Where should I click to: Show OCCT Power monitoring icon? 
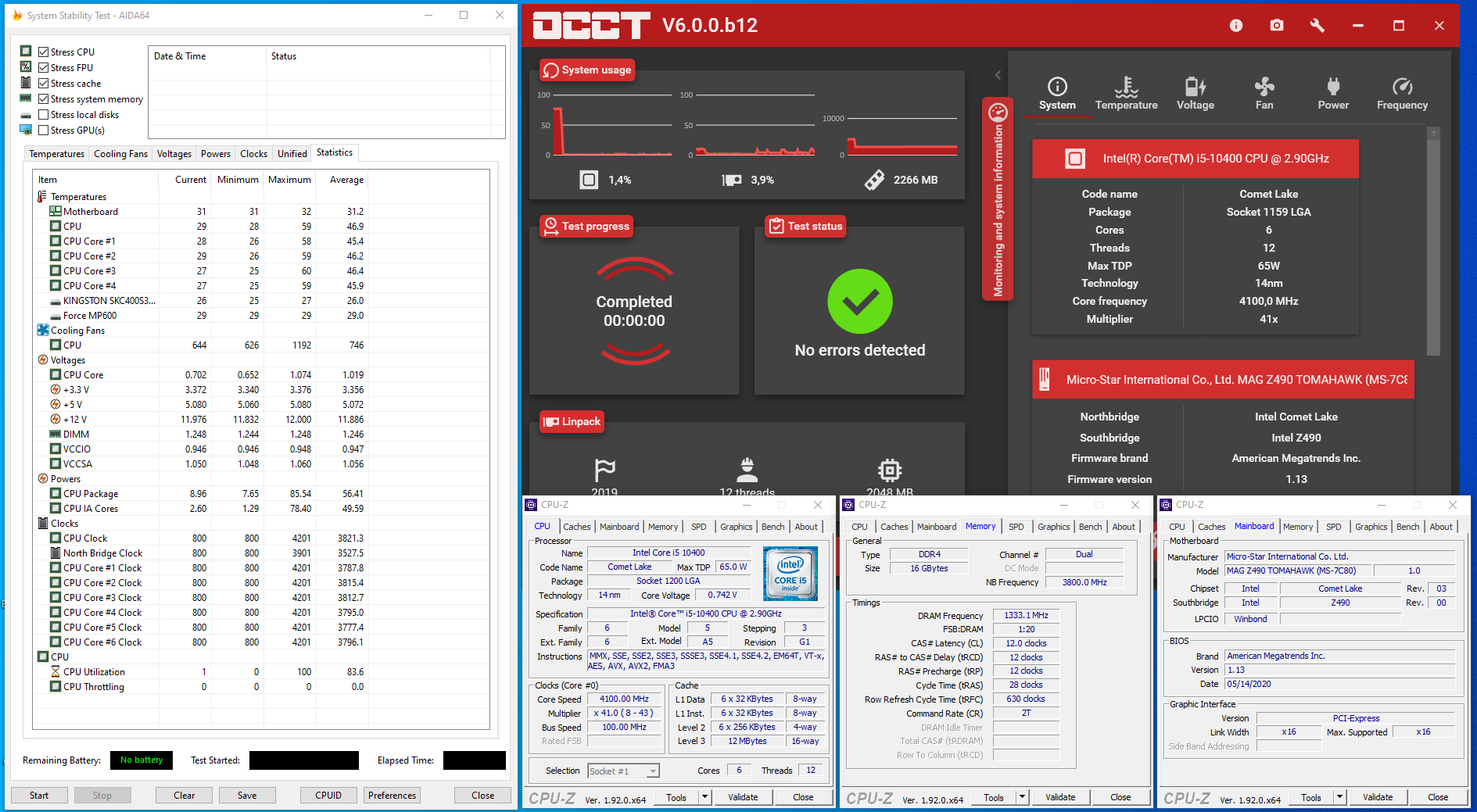[1333, 86]
